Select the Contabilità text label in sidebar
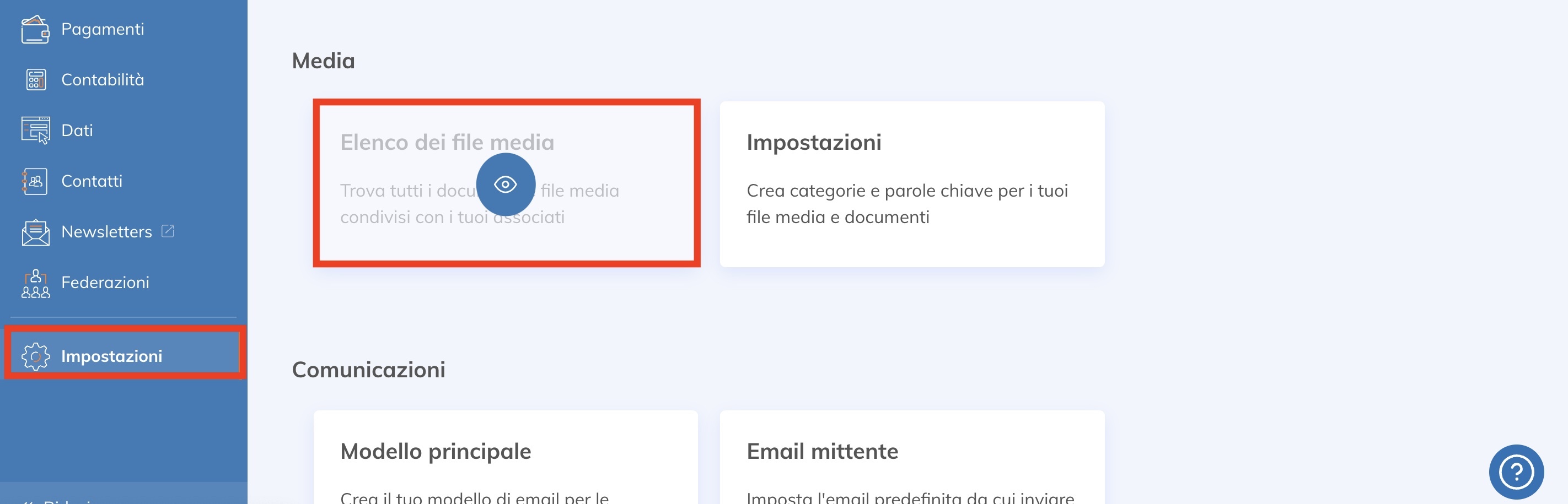1568x504 pixels. click(x=102, y=80)
